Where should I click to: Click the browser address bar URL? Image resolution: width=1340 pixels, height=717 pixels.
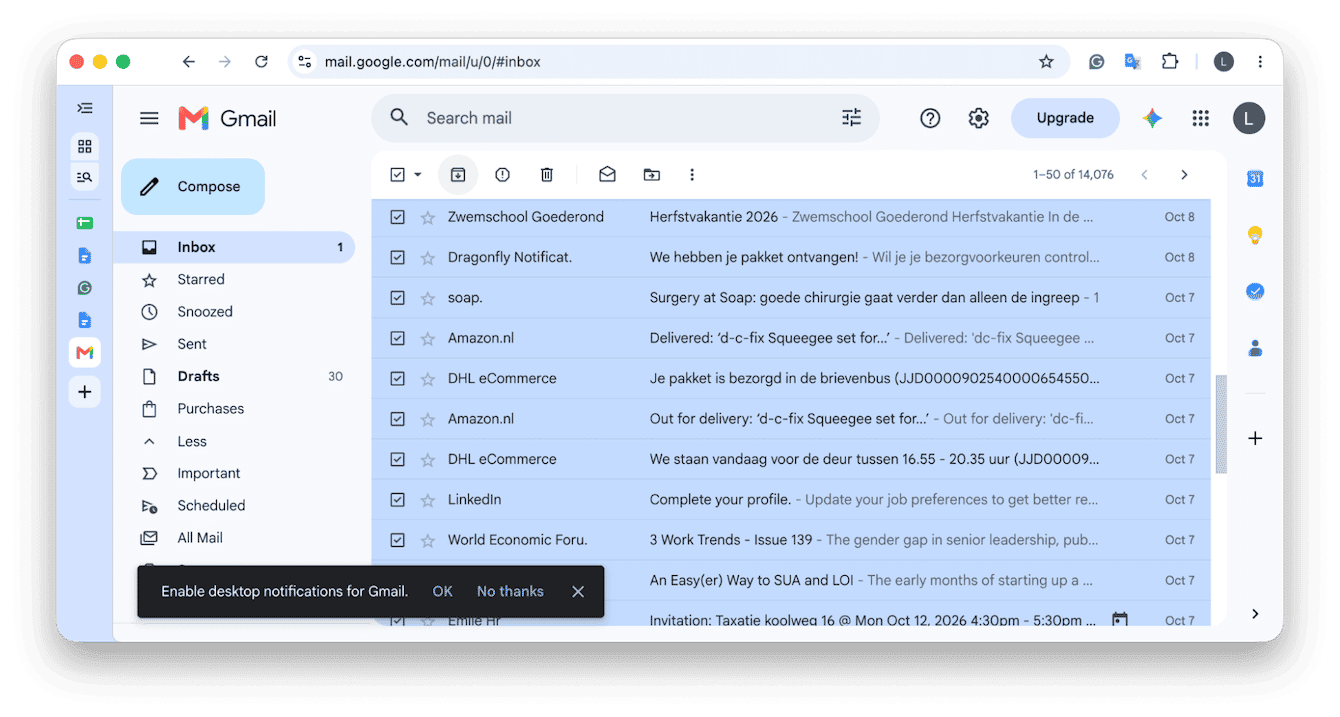(x=433, y=62)
